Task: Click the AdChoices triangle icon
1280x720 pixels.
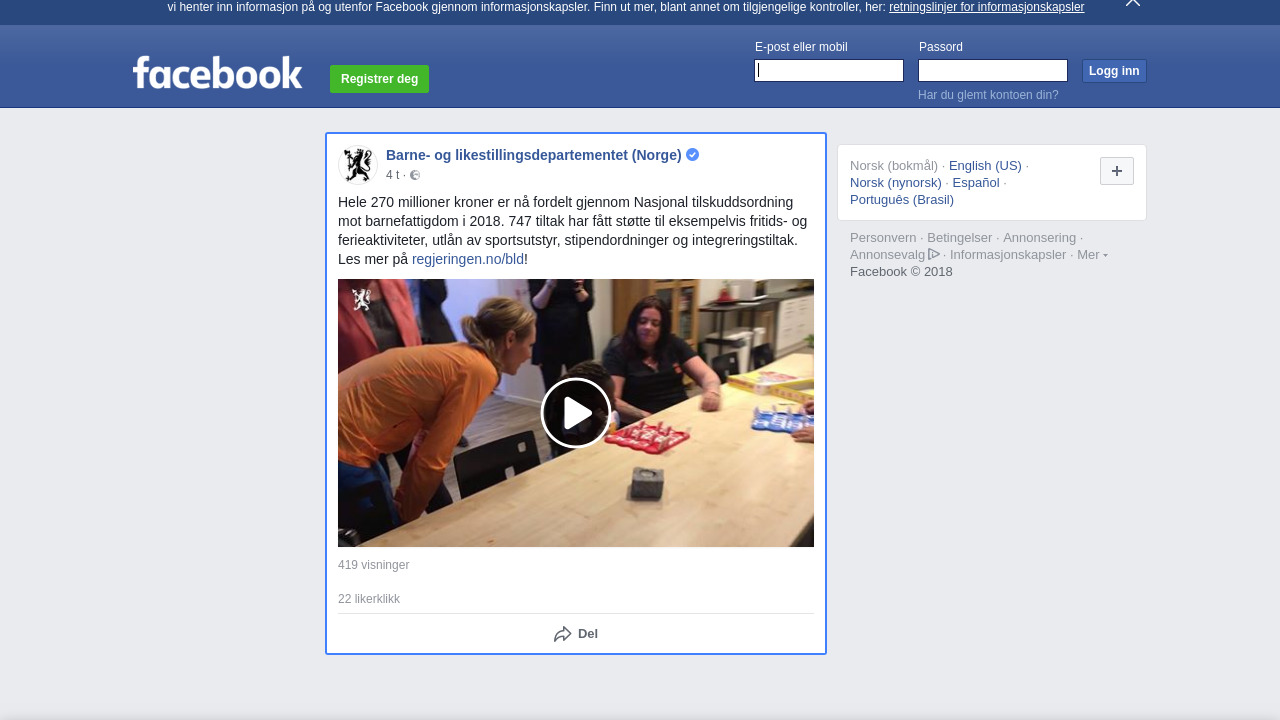Action: pyautogui.click(x=934, y=254)
